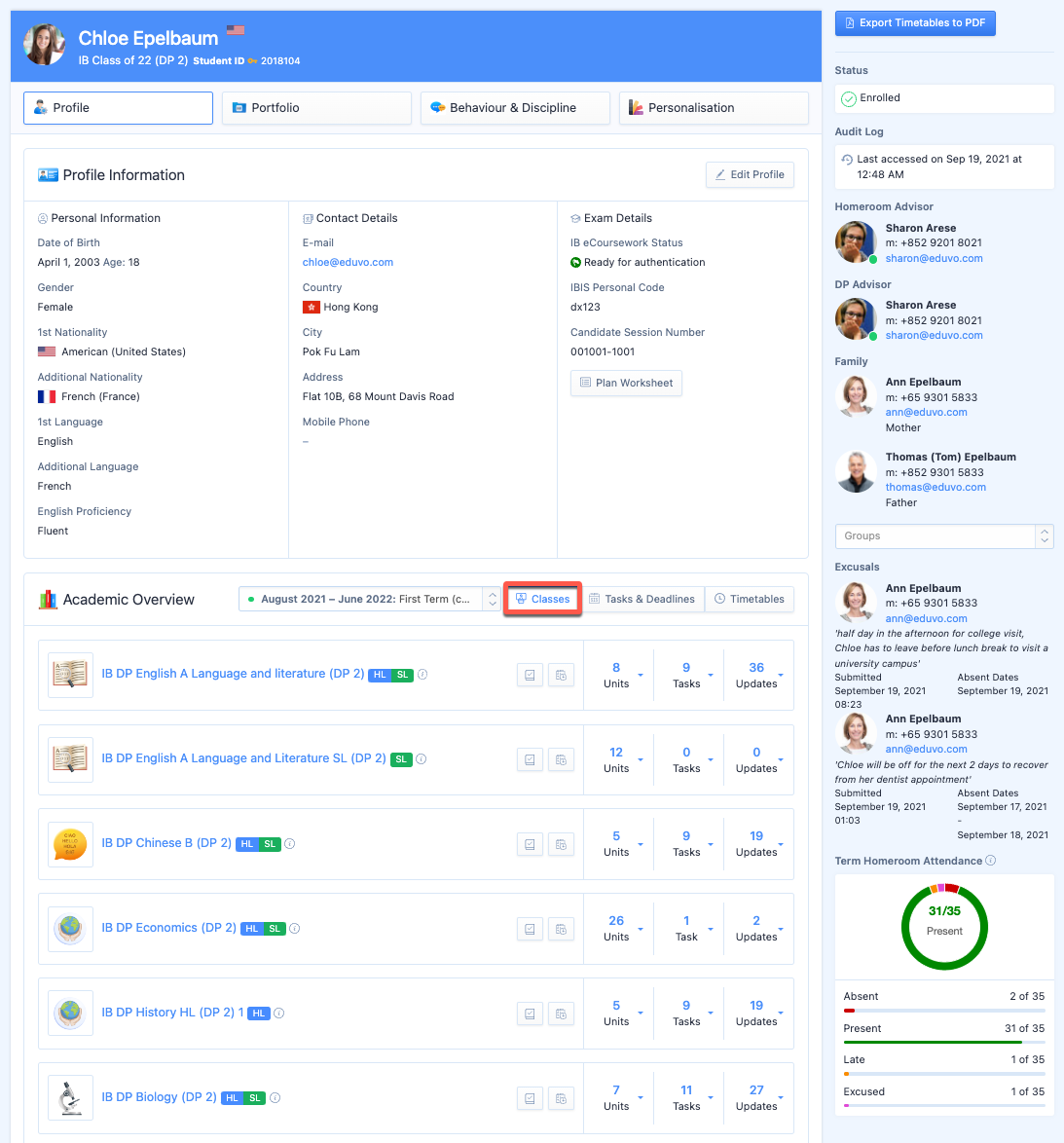
Task: Open the gradebook icon for IB DP History HL
Action: point(530,1014)
